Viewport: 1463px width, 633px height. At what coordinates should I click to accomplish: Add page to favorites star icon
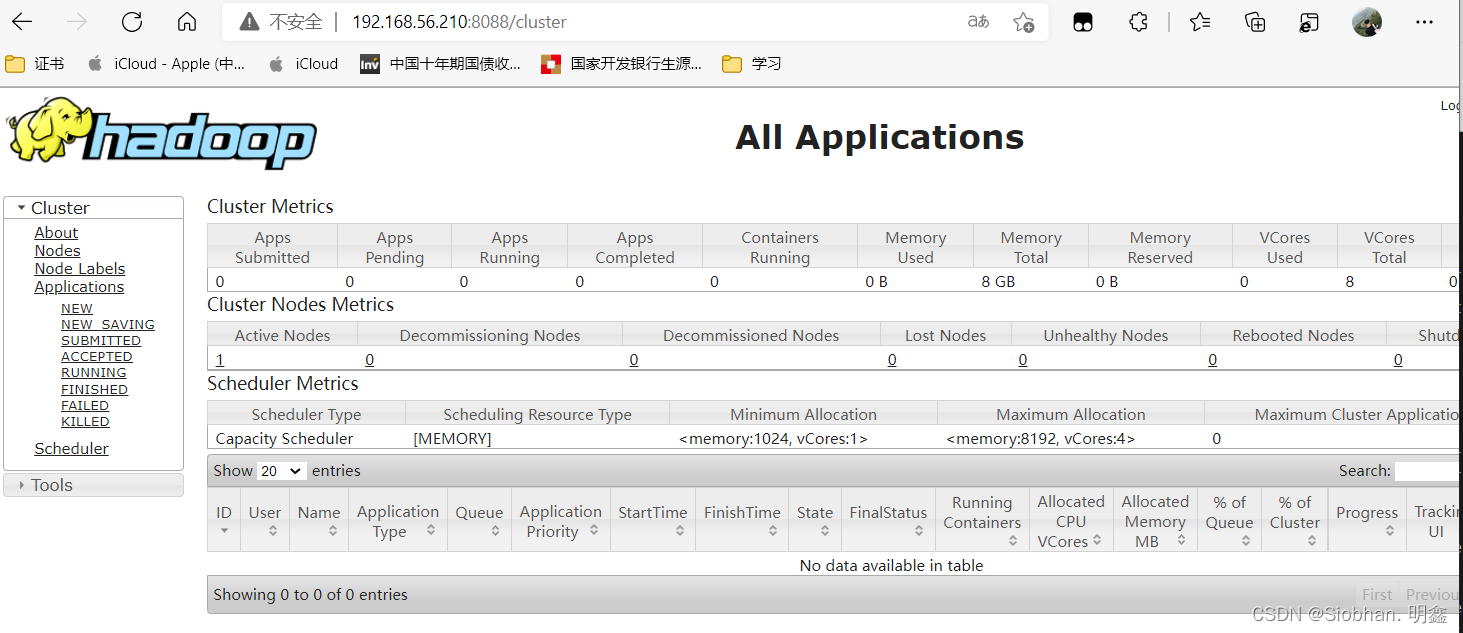click(1023, 22)
